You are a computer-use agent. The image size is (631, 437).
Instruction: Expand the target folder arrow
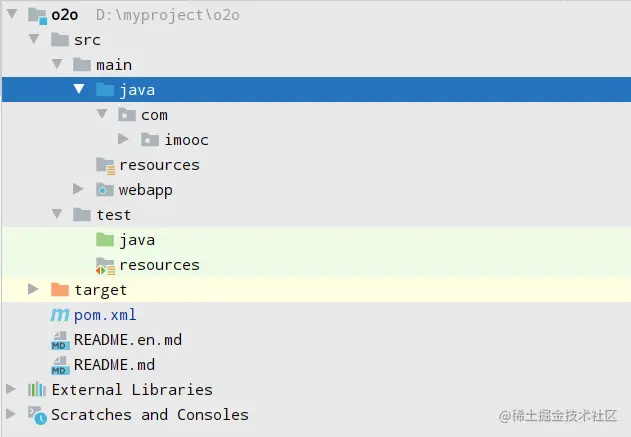pyautogui.click(x=33, y=289)
